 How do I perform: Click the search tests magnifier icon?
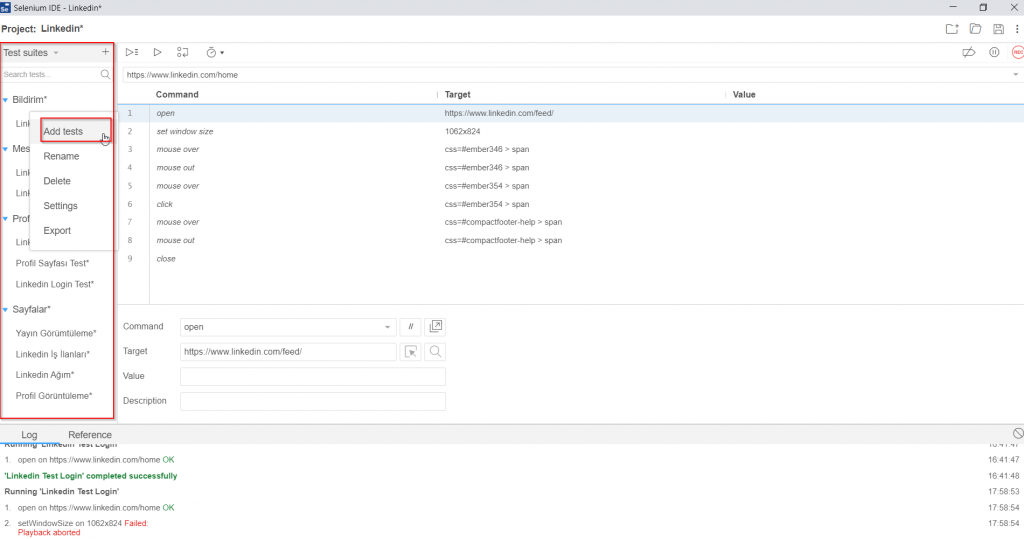point(105,74)
